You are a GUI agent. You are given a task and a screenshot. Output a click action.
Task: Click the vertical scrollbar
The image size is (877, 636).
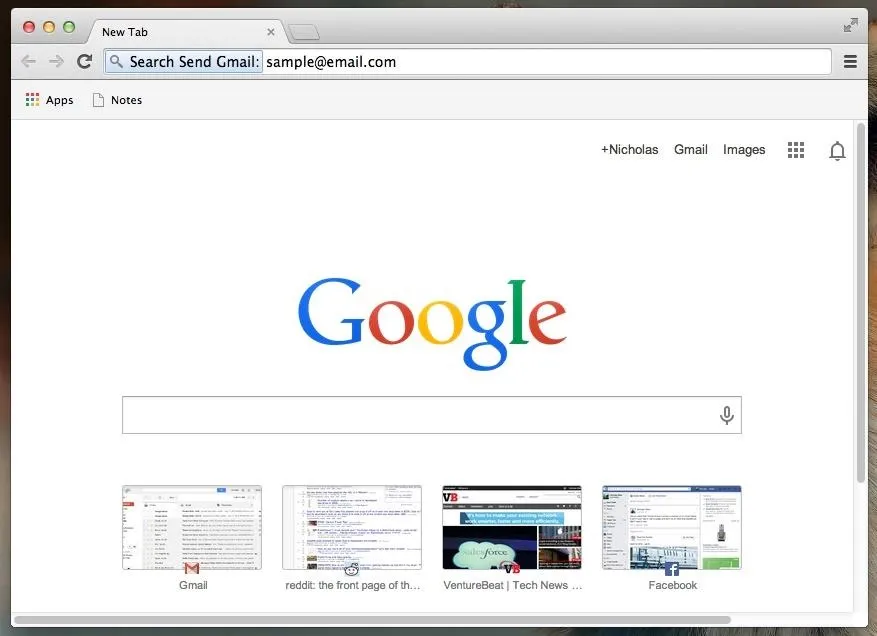(861, 302)
